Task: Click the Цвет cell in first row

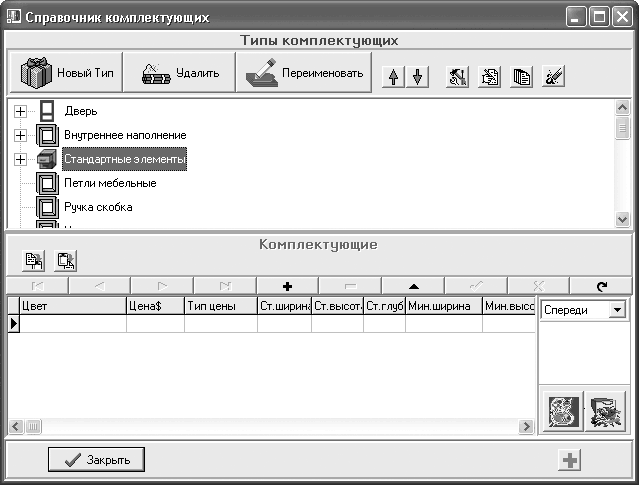Action: (x=73, y=324)
